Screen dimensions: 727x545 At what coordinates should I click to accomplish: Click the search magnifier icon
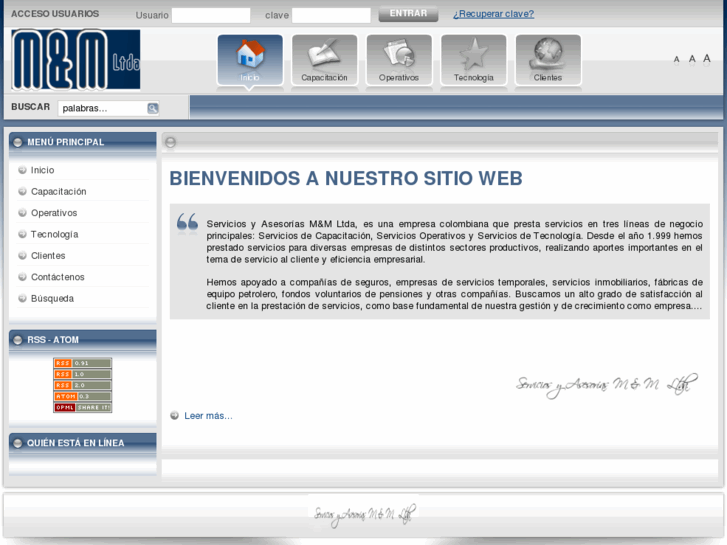153,108
